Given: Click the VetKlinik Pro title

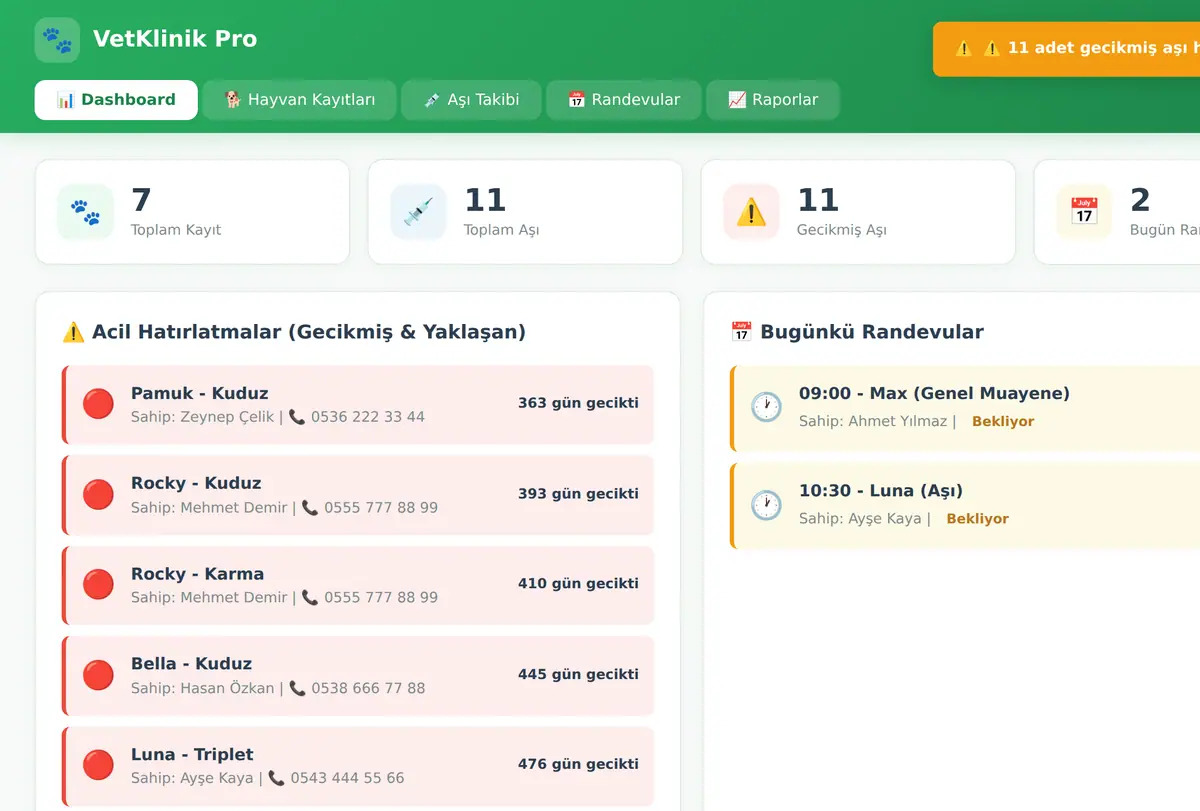Looking at the screenshot, I should point(175,39).
